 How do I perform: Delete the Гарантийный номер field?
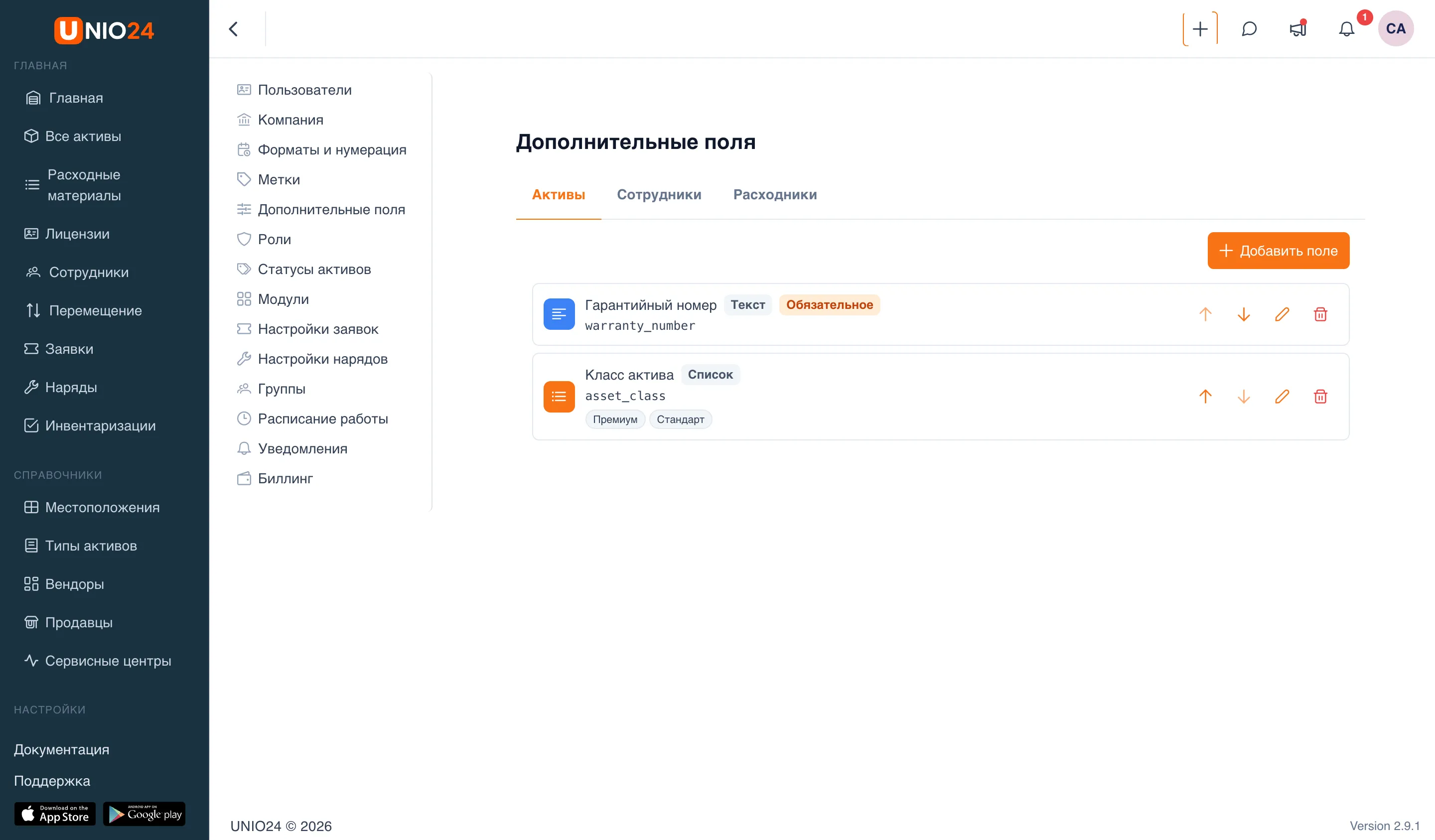1320,314
